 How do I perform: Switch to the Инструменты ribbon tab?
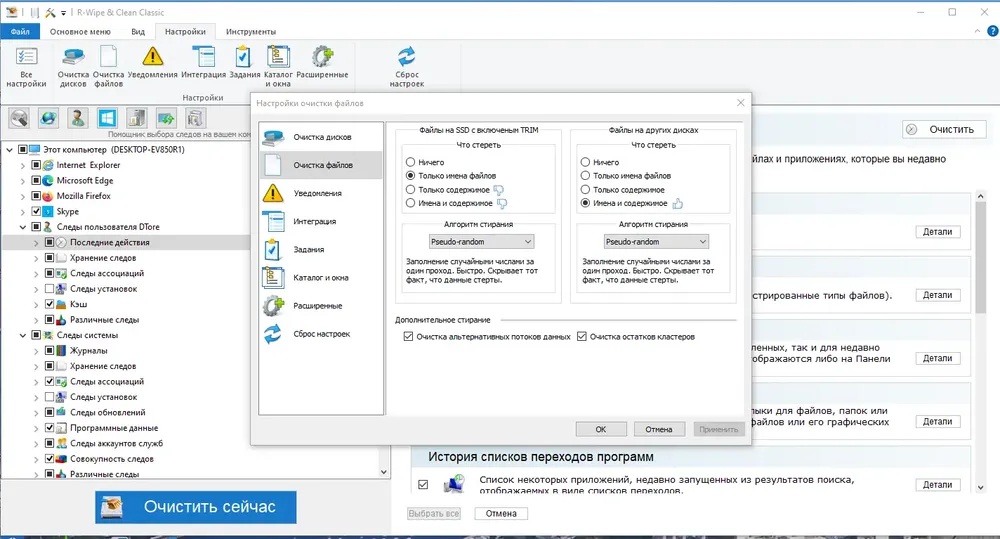(x=251, y=31)
